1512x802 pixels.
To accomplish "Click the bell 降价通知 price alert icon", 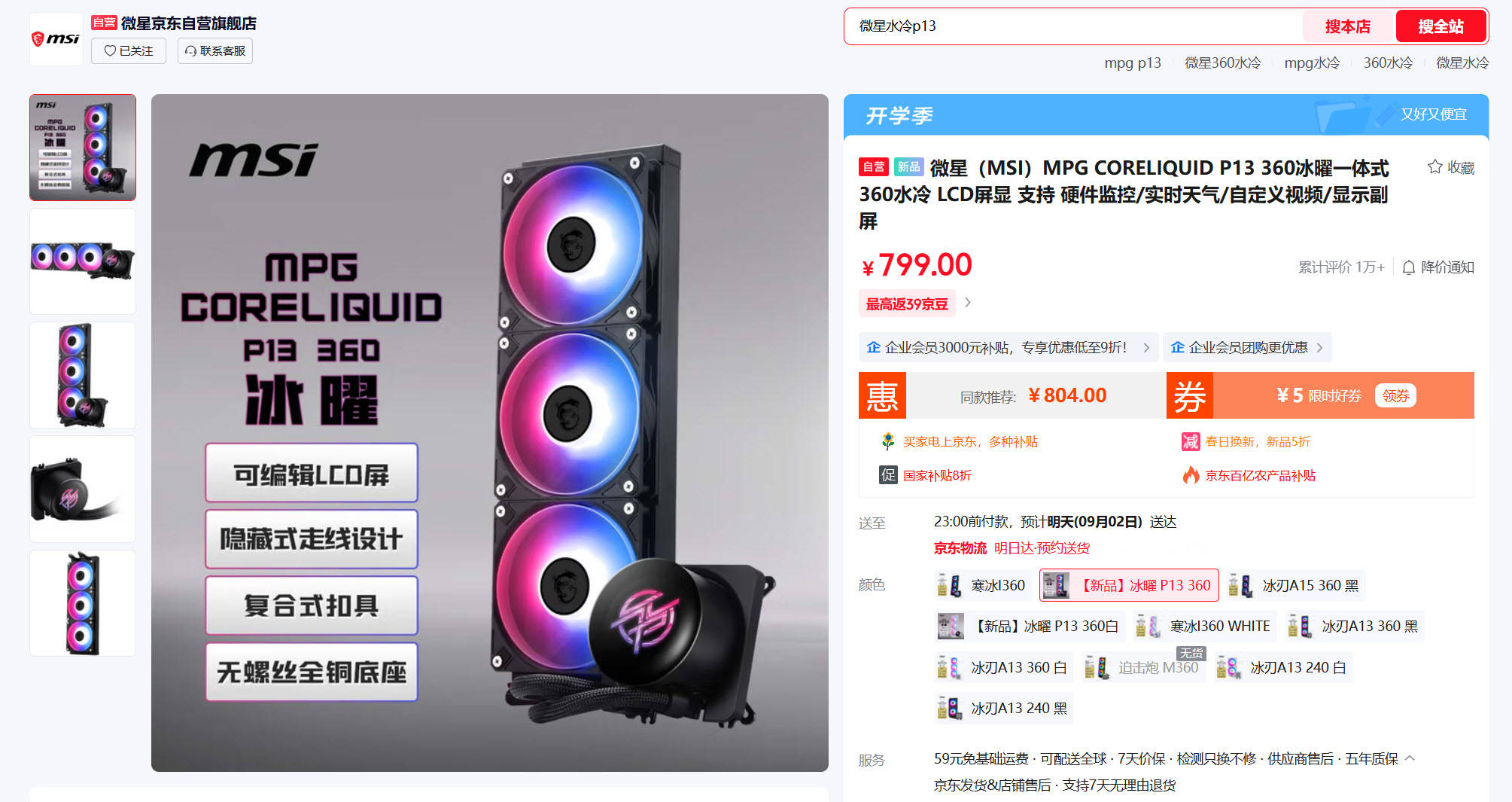I will 1409,267.
